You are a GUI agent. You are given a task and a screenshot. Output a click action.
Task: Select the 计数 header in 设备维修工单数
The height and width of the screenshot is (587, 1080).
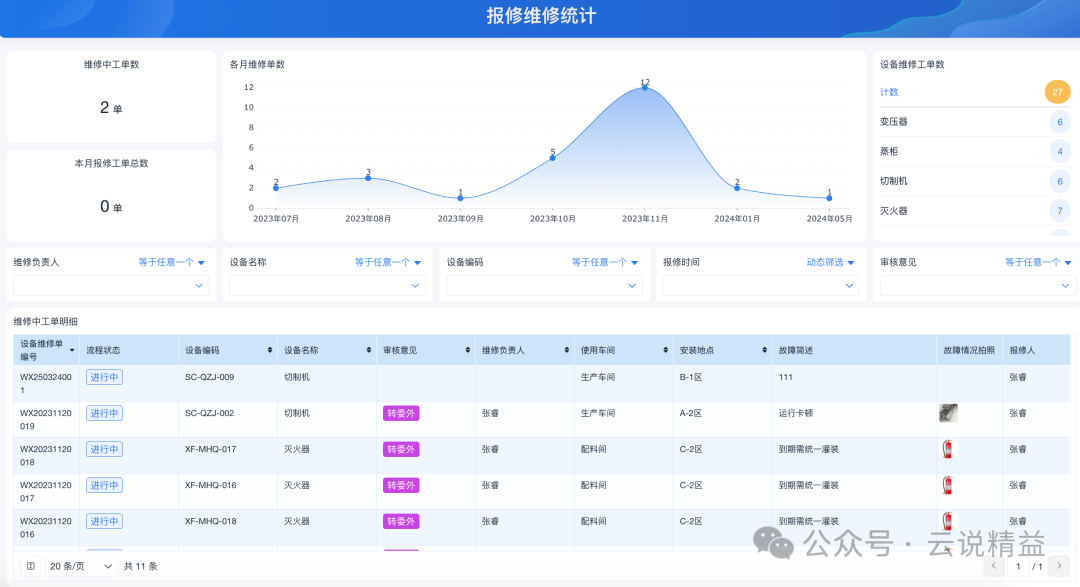889,92
